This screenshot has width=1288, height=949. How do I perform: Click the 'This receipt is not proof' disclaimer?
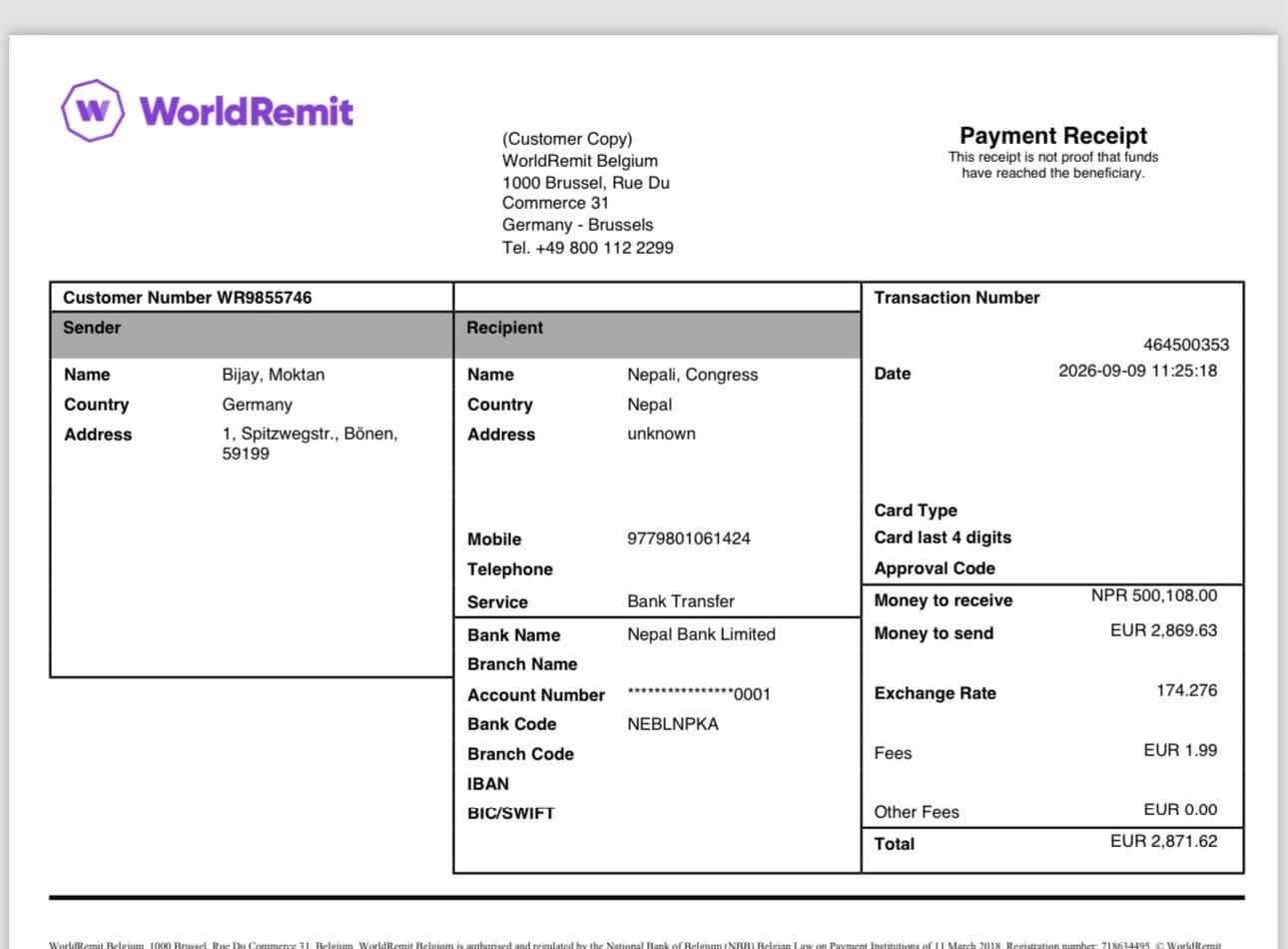[x=1053, y=165]
